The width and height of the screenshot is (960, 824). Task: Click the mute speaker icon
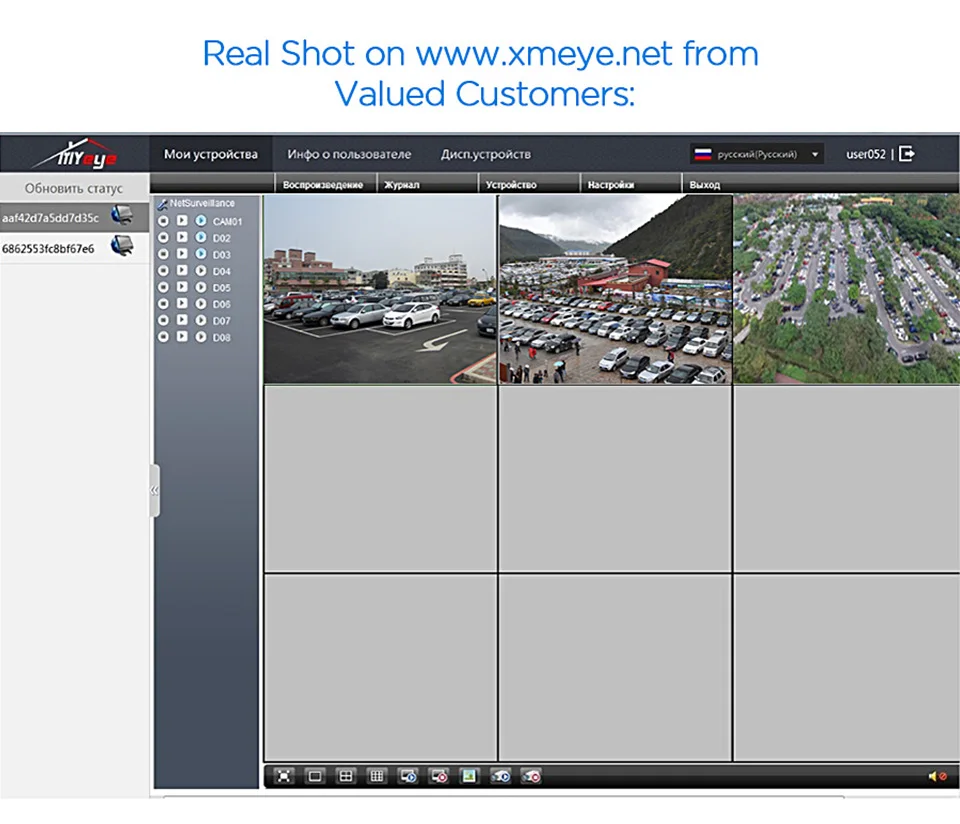tap(937, 776)
